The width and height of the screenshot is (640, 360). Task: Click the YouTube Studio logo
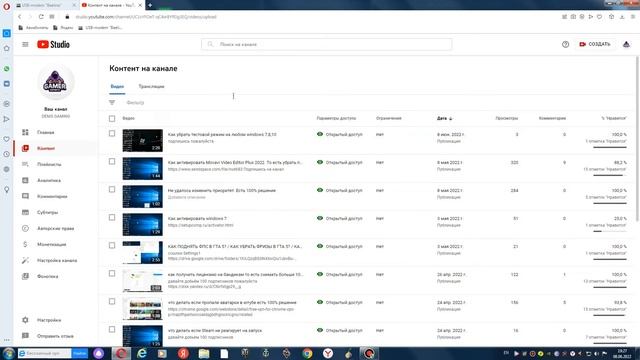(53, 44)
